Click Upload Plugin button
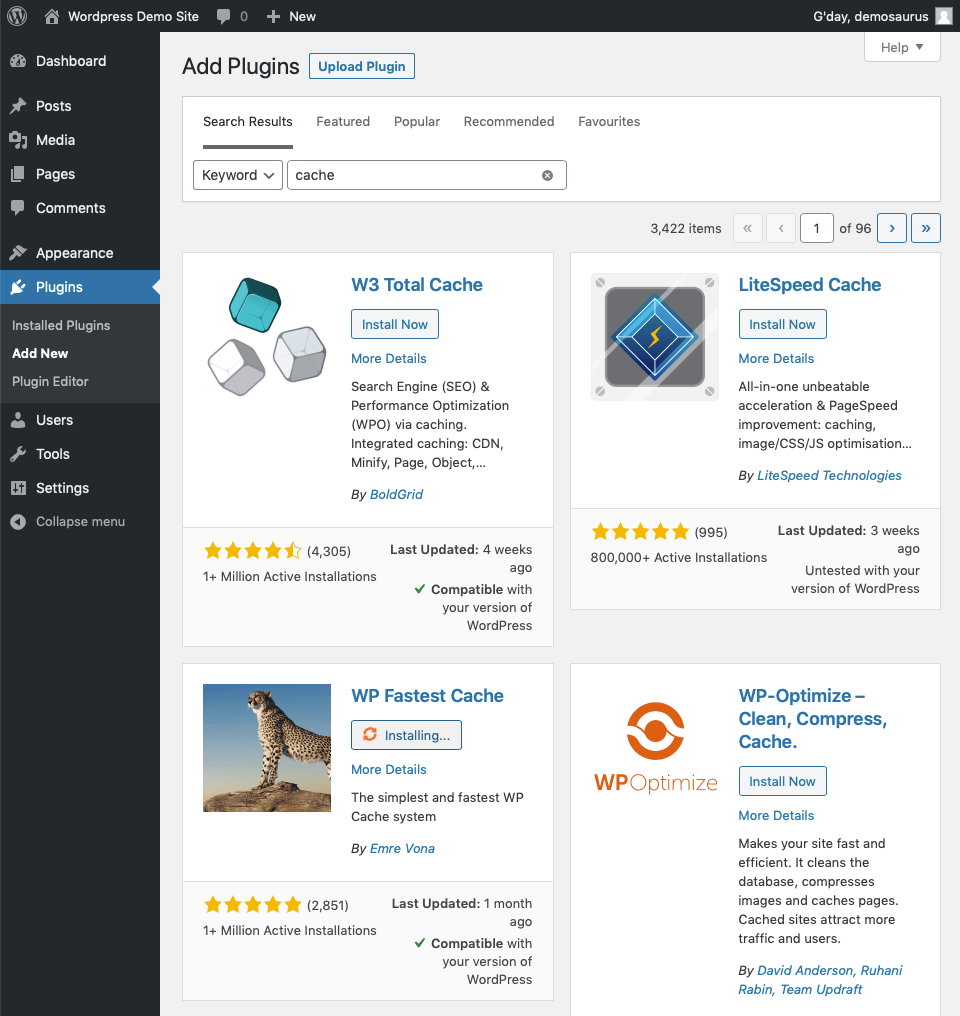 361,66
